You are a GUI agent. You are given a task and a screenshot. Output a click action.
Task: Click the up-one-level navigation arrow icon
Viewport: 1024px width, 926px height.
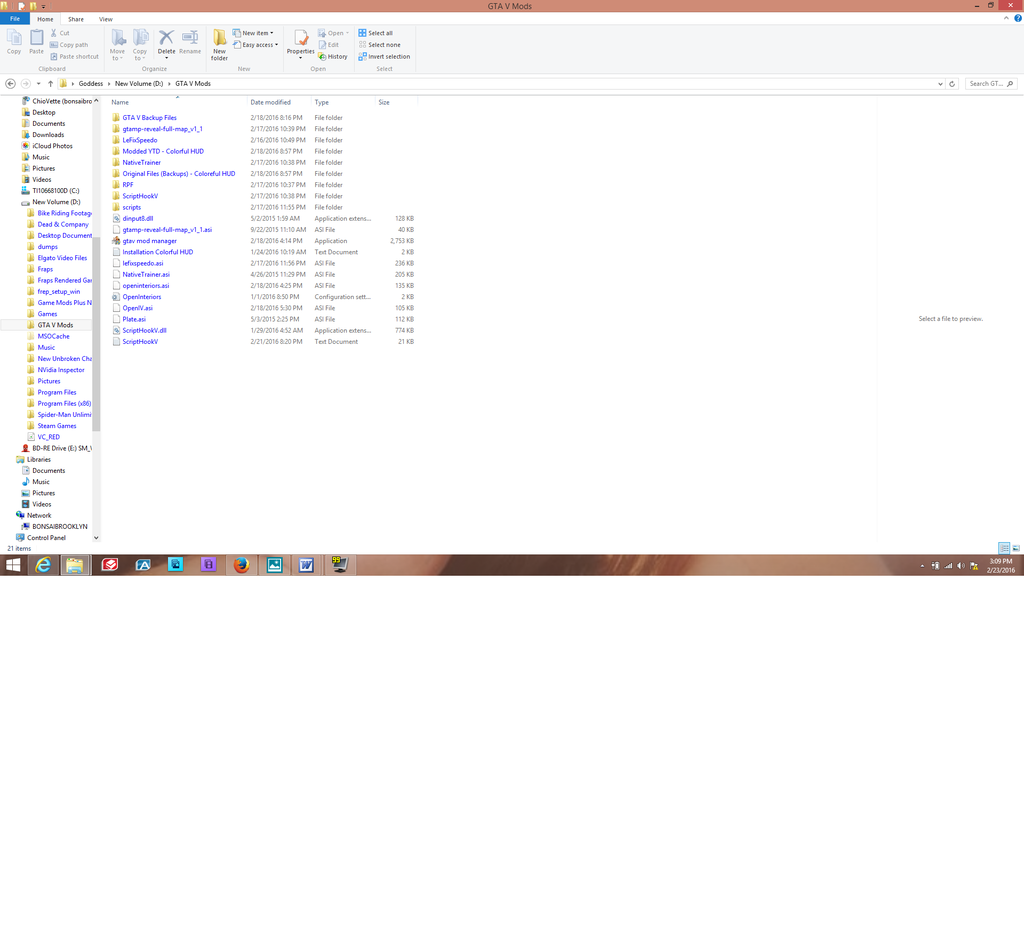tap(50, 84)
